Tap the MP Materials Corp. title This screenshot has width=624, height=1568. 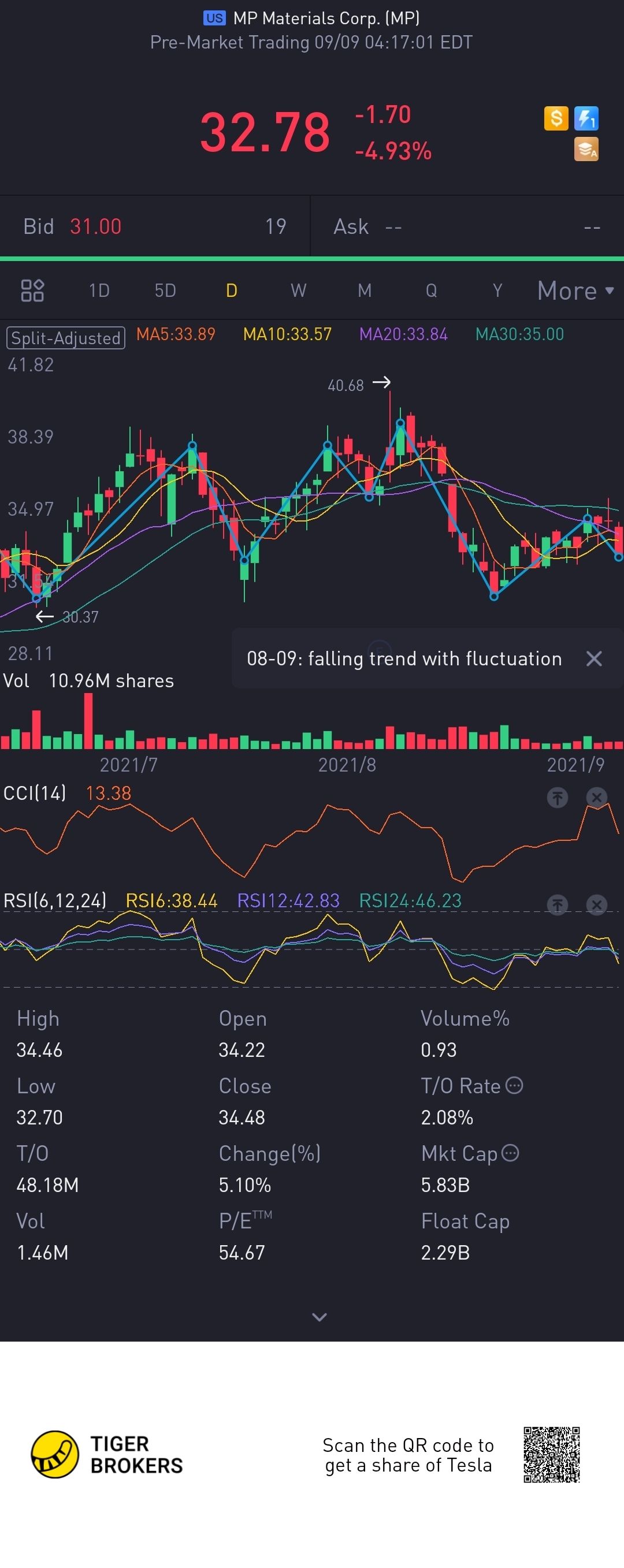(326, 18)
